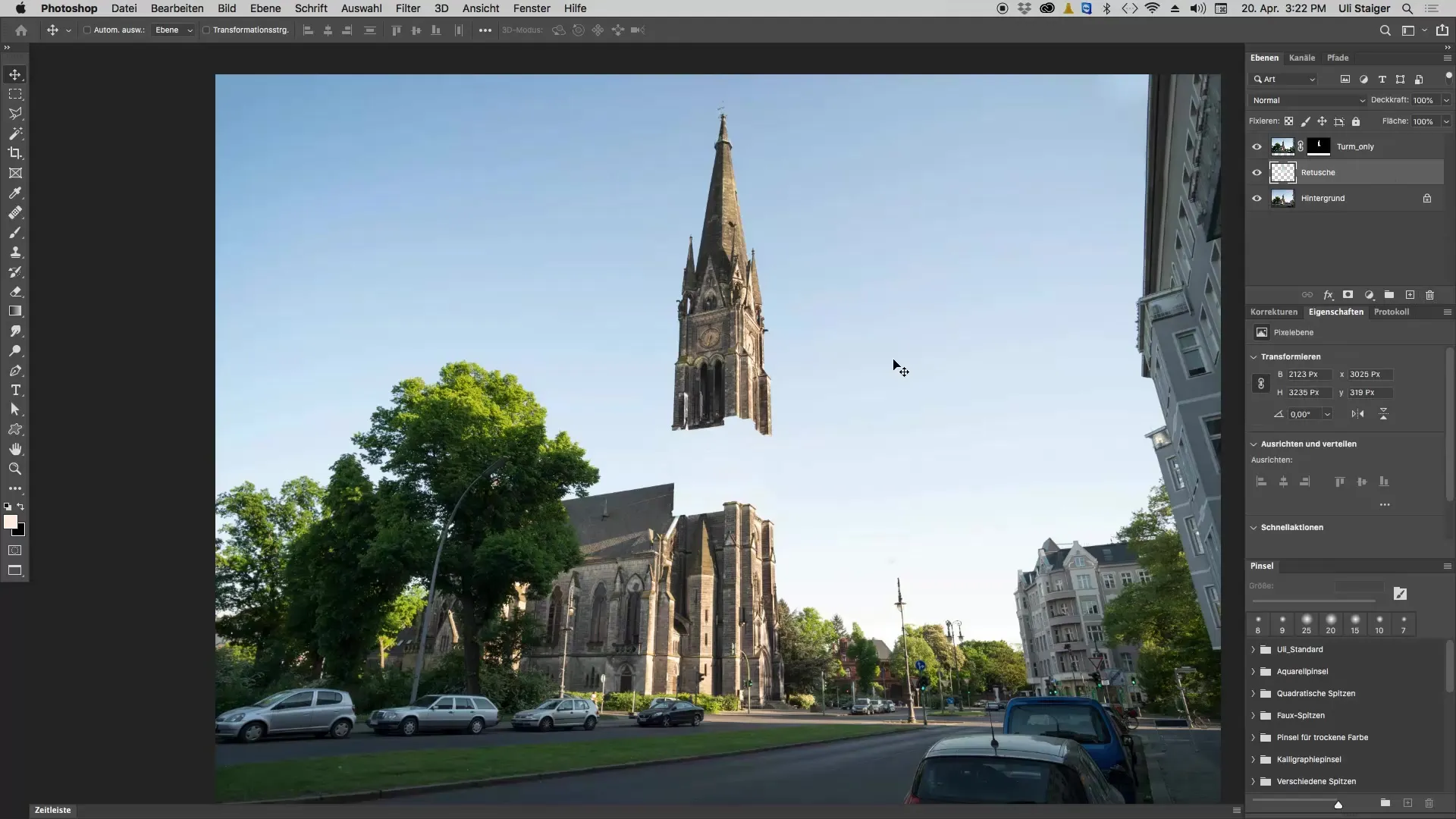The image size is (1456, 819).
Task: Click the Home button in options bar
Action: (x=21, y=30)
